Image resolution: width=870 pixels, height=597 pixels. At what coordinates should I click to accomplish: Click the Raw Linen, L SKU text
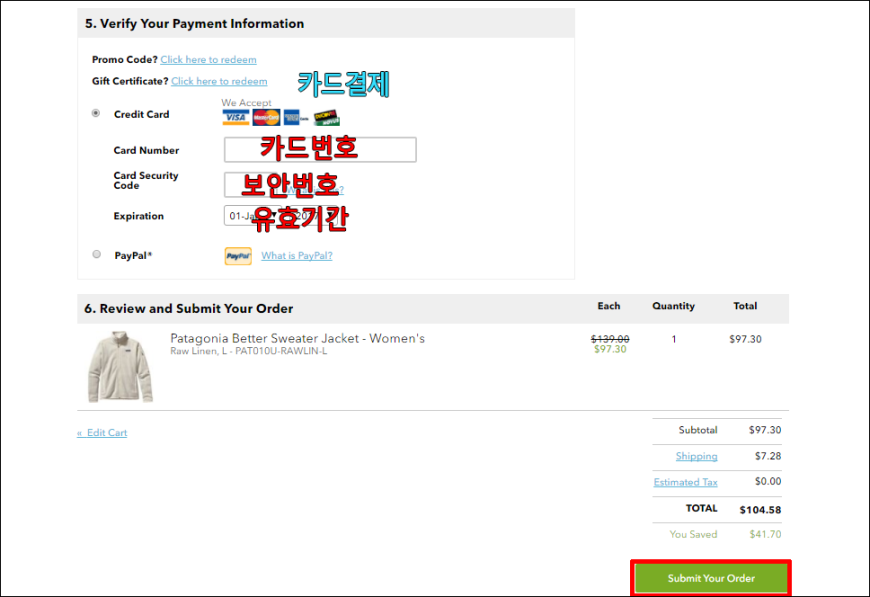click(x=249, y=351)
